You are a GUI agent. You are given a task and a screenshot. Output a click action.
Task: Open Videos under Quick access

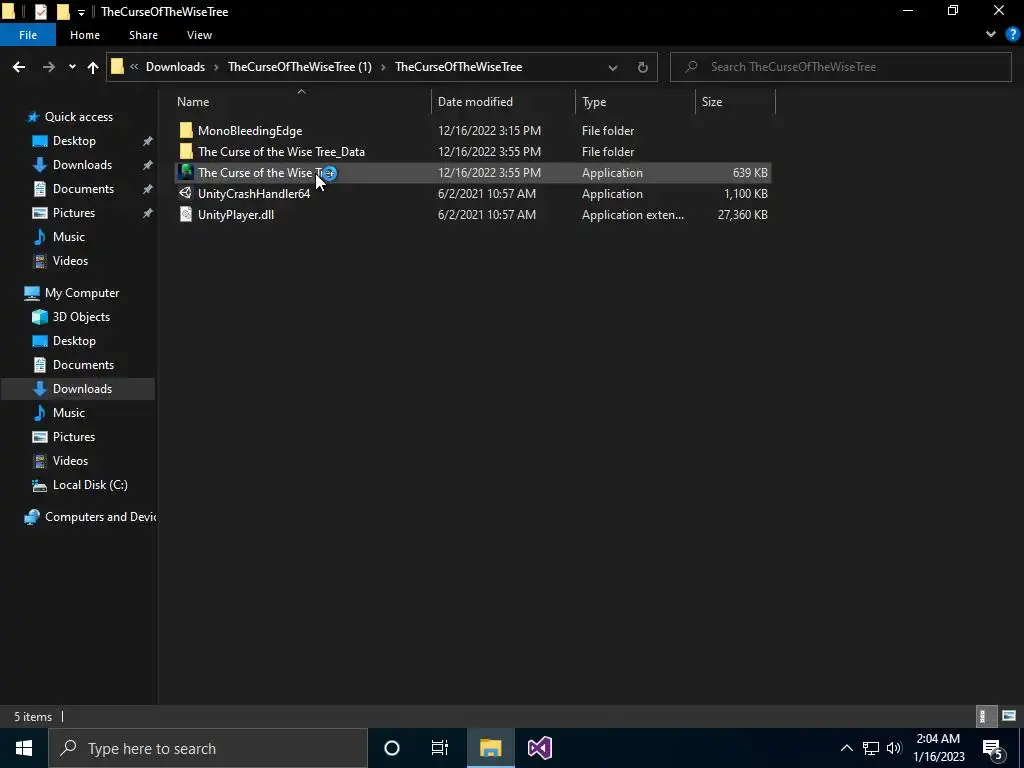70,261
